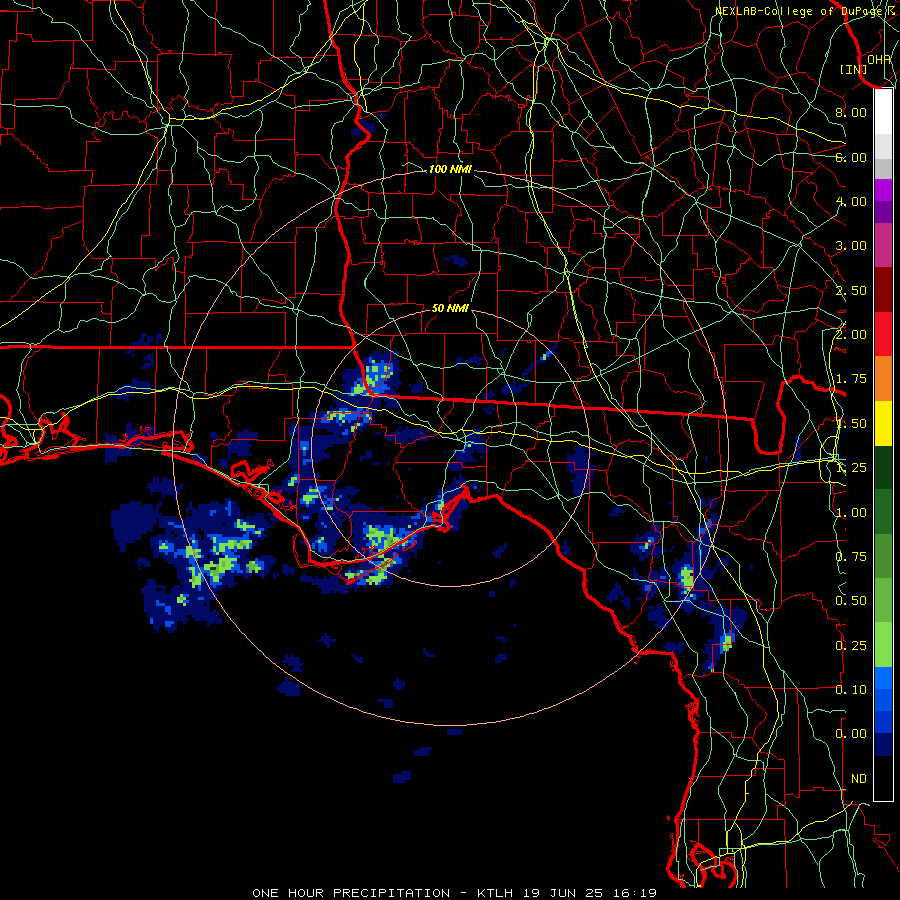900x900 pixels.
Task: Click the '2.00' legend value
Action: click(x=851, y=335)
